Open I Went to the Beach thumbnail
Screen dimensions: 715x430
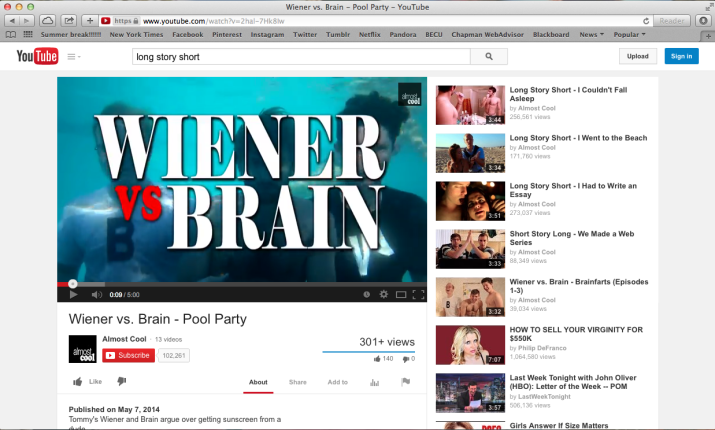point(470,153)
